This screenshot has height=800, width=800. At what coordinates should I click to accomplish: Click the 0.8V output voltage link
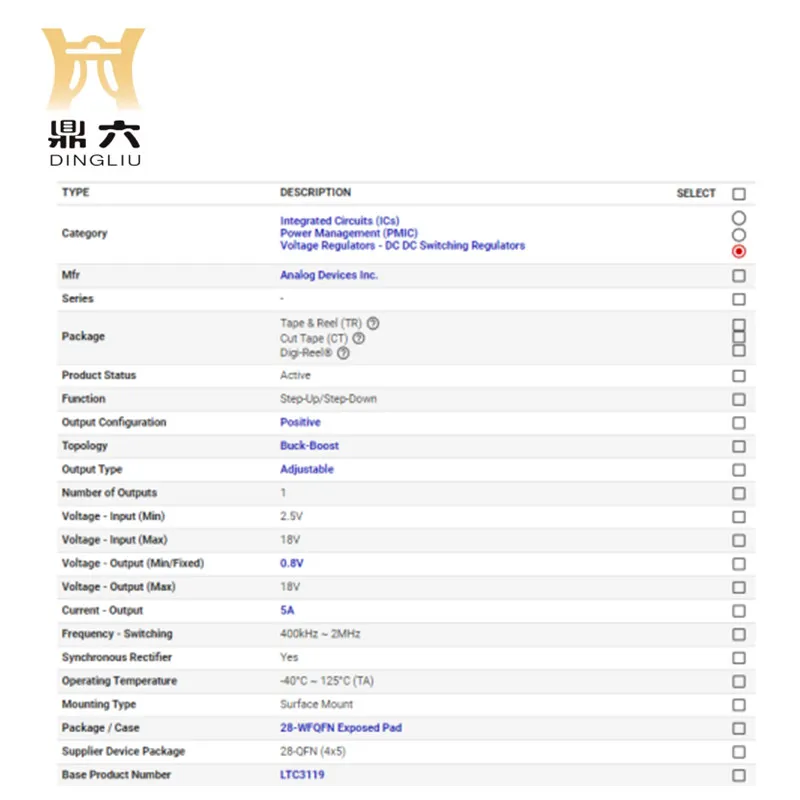(291, 563)
